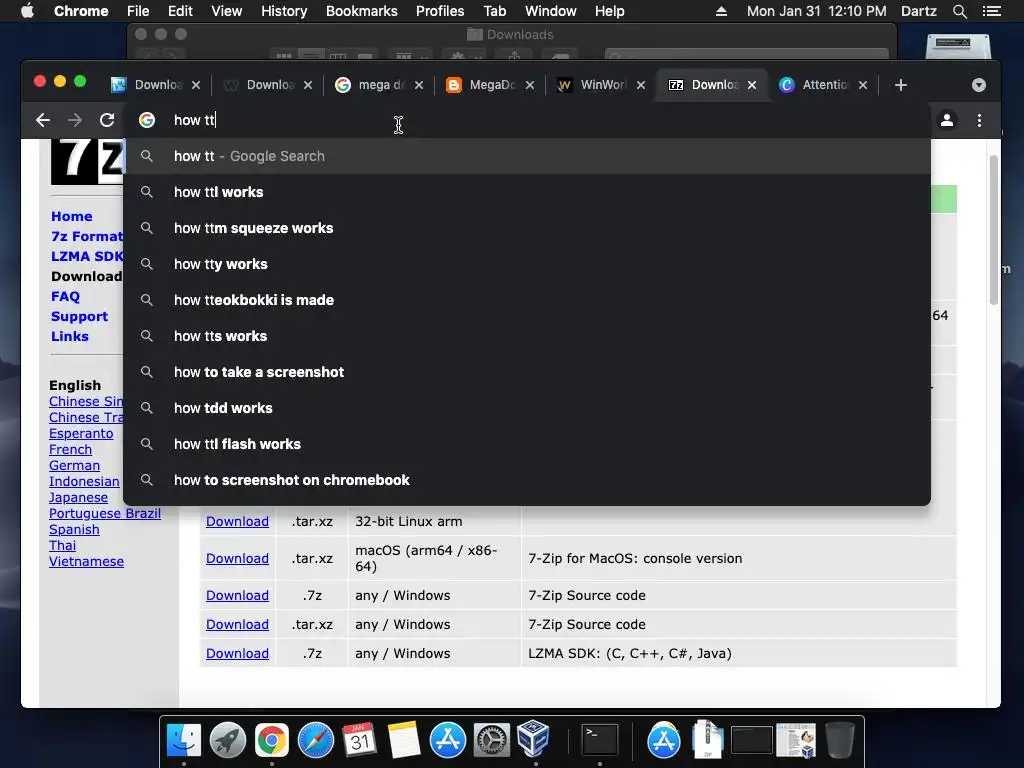1024x768 pixels.
Task: Open Spotlight search in menu bar
Action: 959,11
